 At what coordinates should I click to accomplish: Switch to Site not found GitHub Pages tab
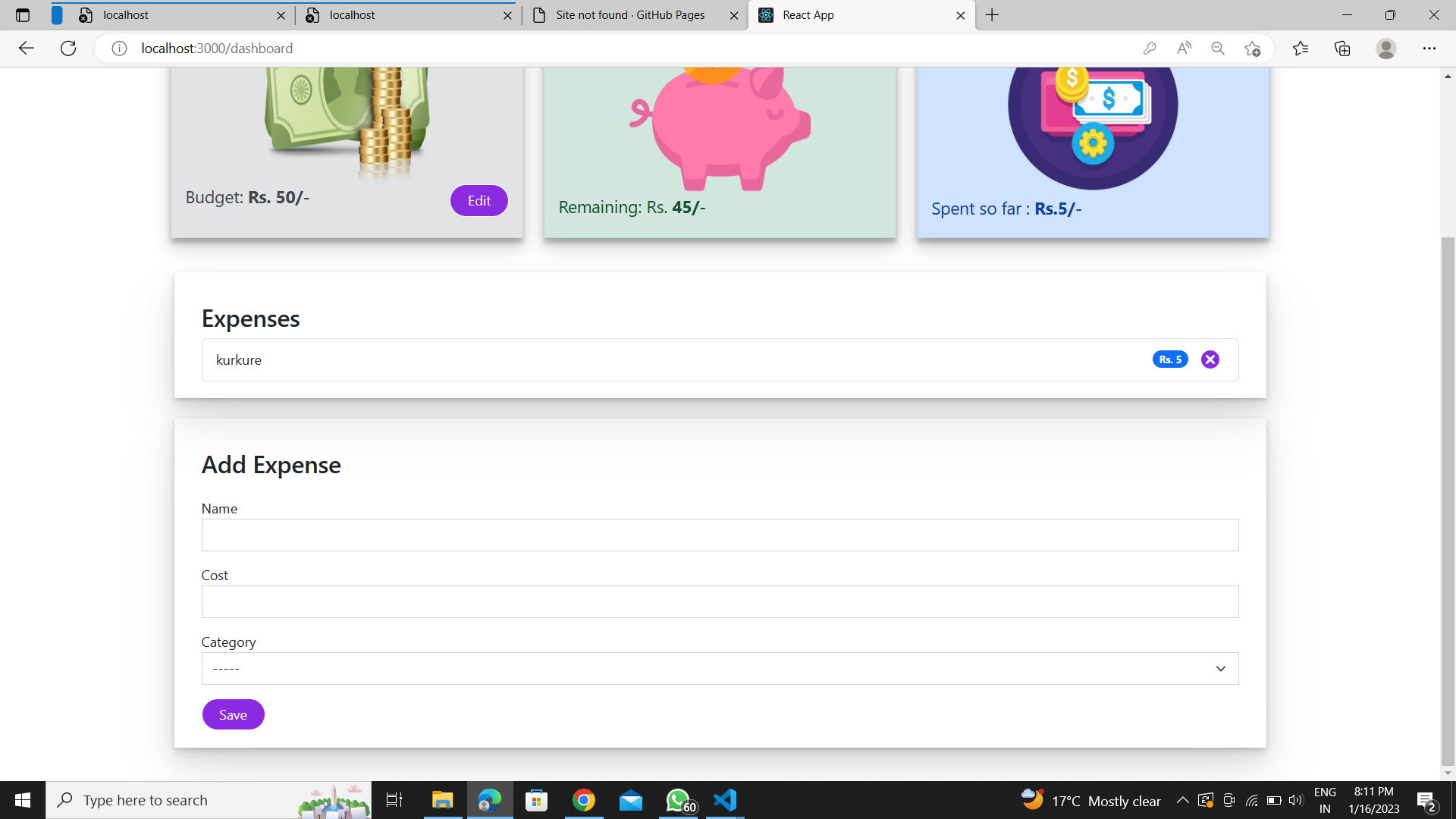coord(634,15)
